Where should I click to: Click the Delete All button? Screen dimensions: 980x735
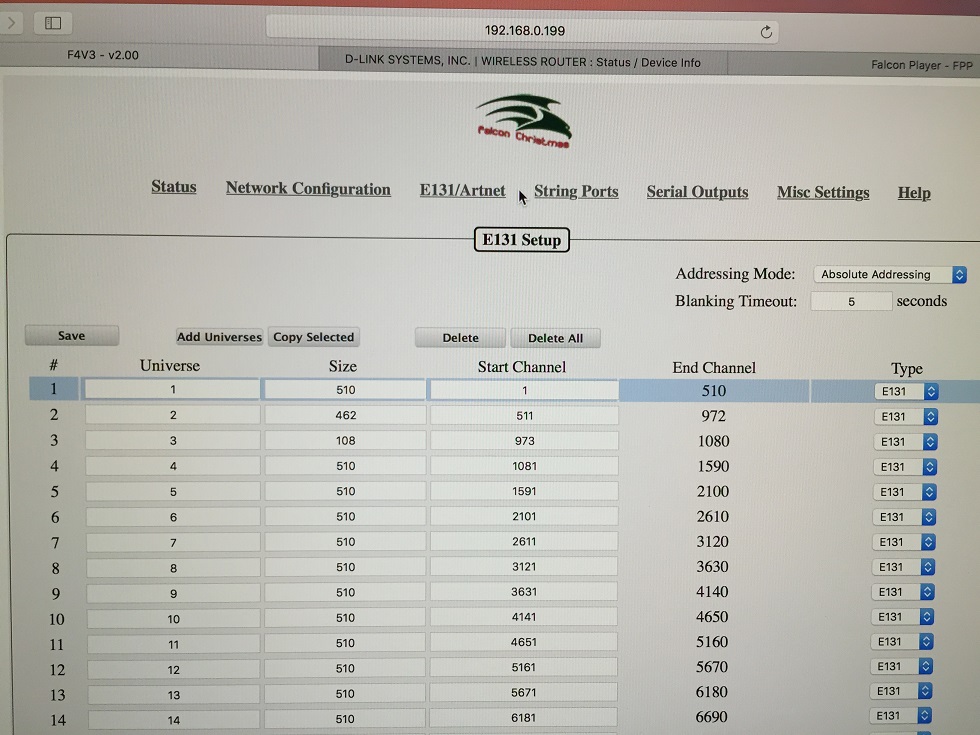click(x=555, y=338)
